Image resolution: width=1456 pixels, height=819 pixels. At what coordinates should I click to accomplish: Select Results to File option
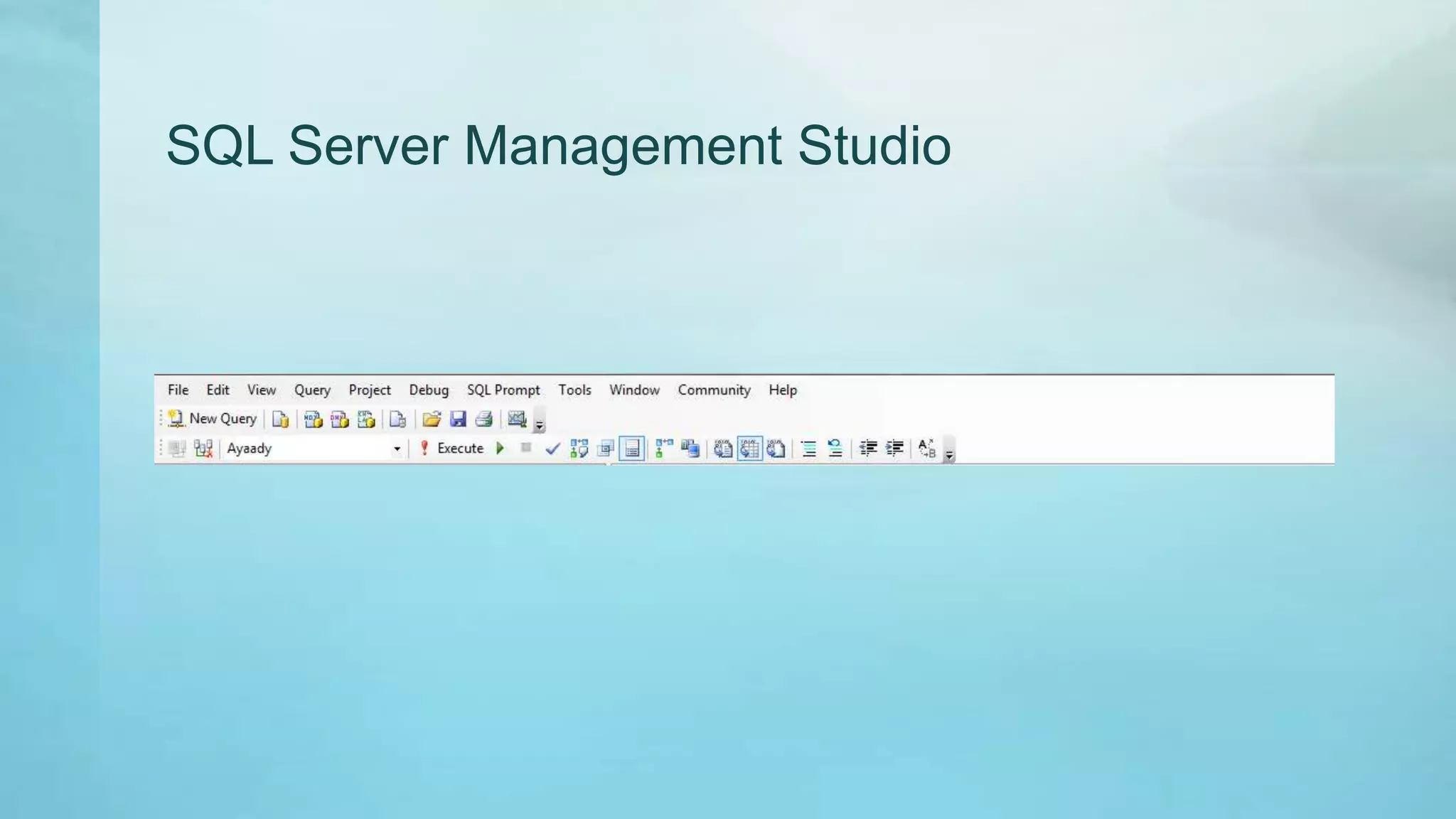[776, 449]
